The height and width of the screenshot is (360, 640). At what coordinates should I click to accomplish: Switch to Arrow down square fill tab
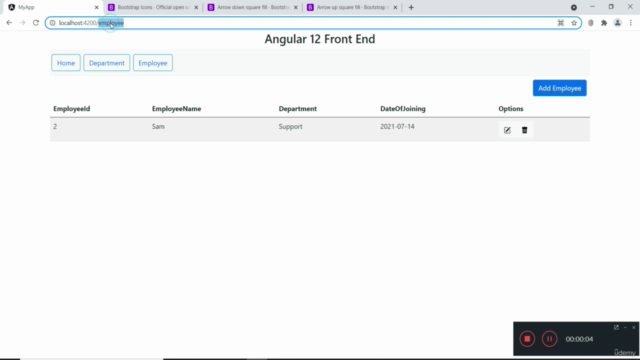click(252, 7)
